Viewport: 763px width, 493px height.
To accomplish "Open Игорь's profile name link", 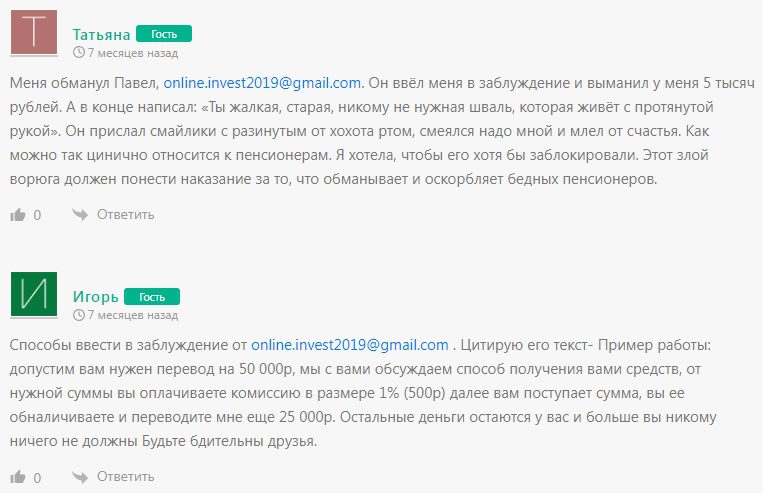I will 96,297.
